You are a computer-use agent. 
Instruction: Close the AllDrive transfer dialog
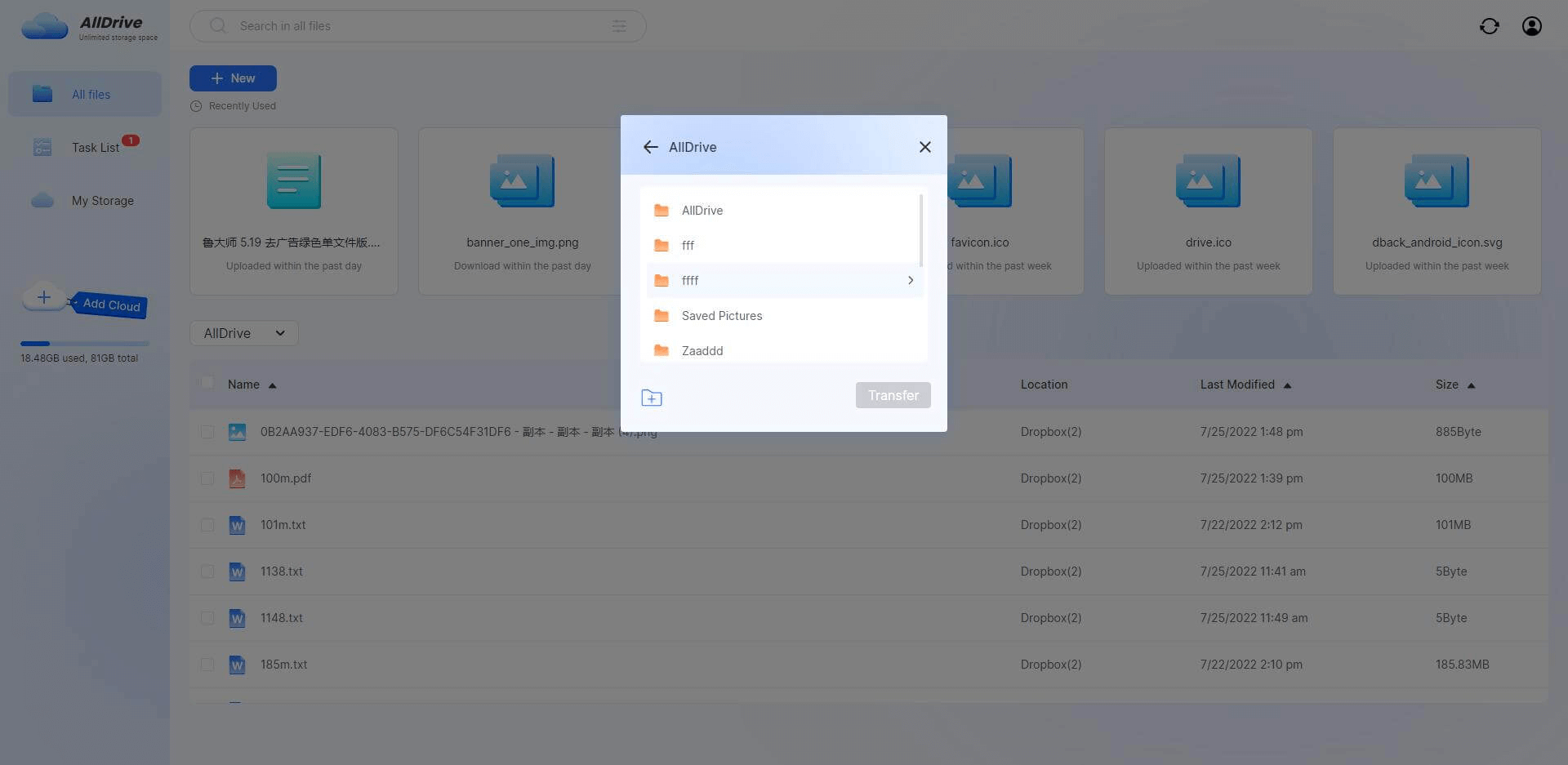coord(924,147)
